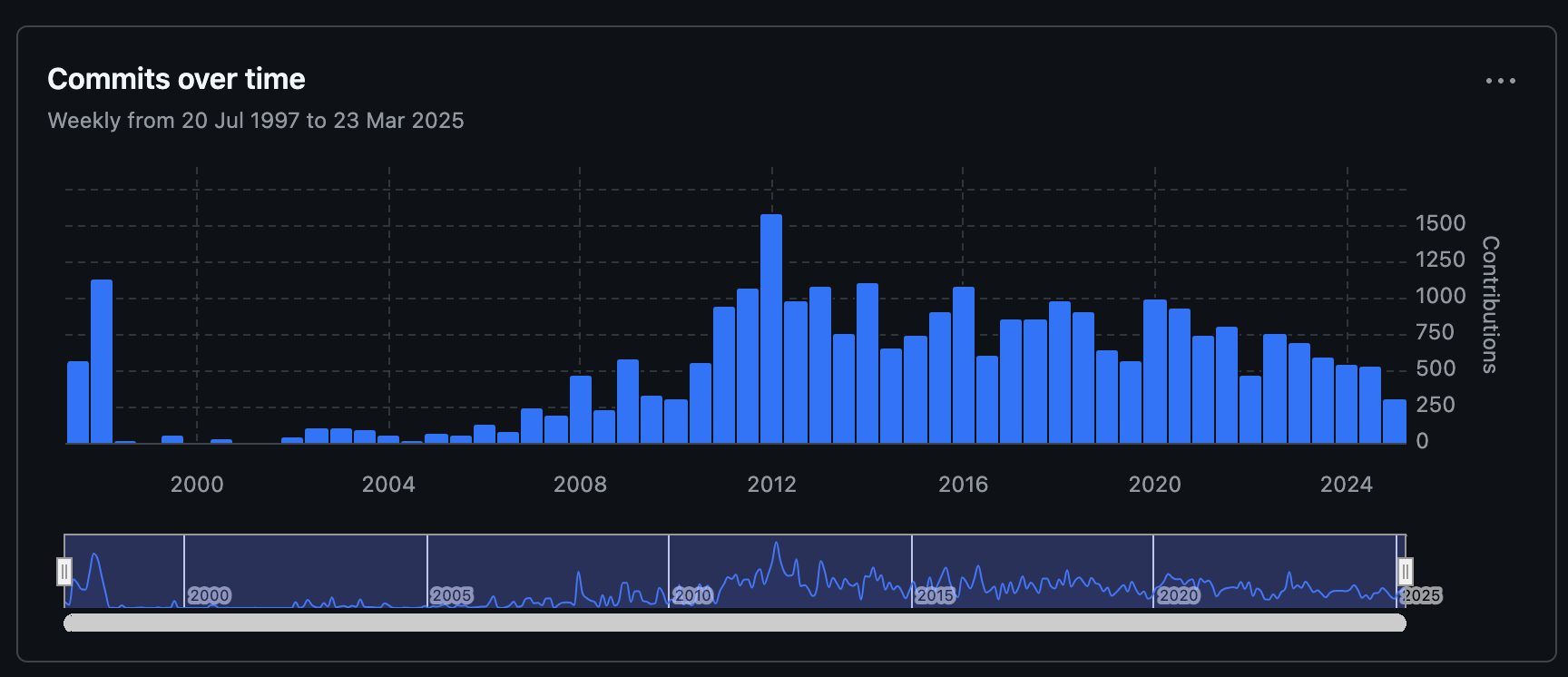Click the horizontal scrollbar below the overview

pos(735,623)
